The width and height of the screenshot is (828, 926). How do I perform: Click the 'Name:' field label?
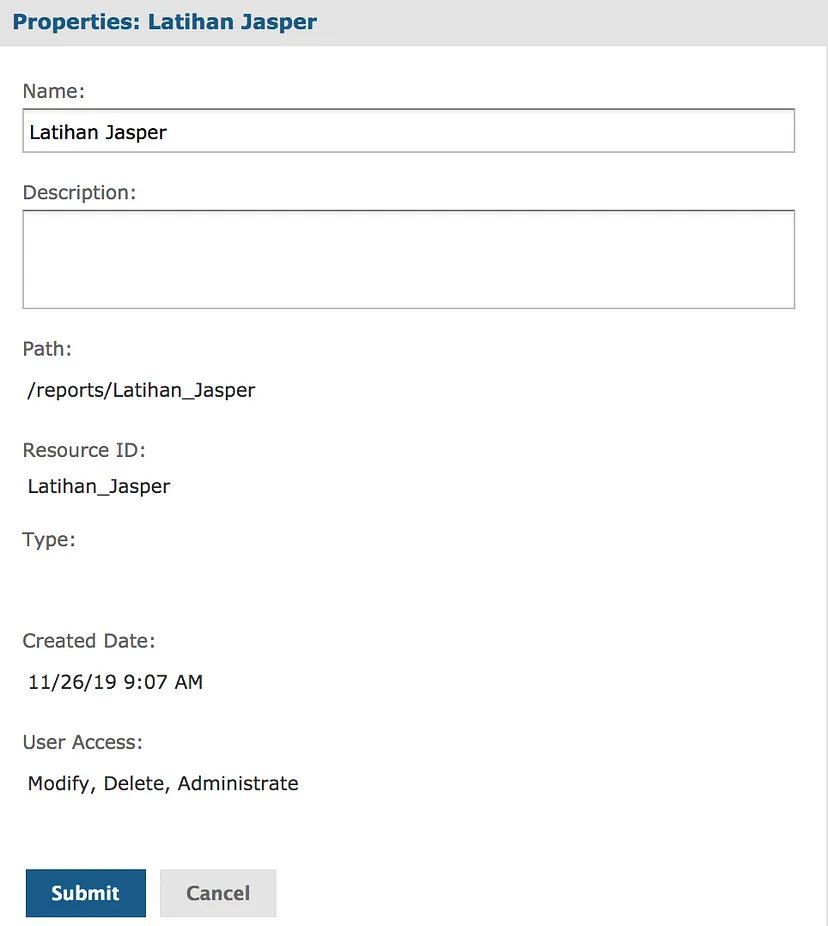click(54, 91)
